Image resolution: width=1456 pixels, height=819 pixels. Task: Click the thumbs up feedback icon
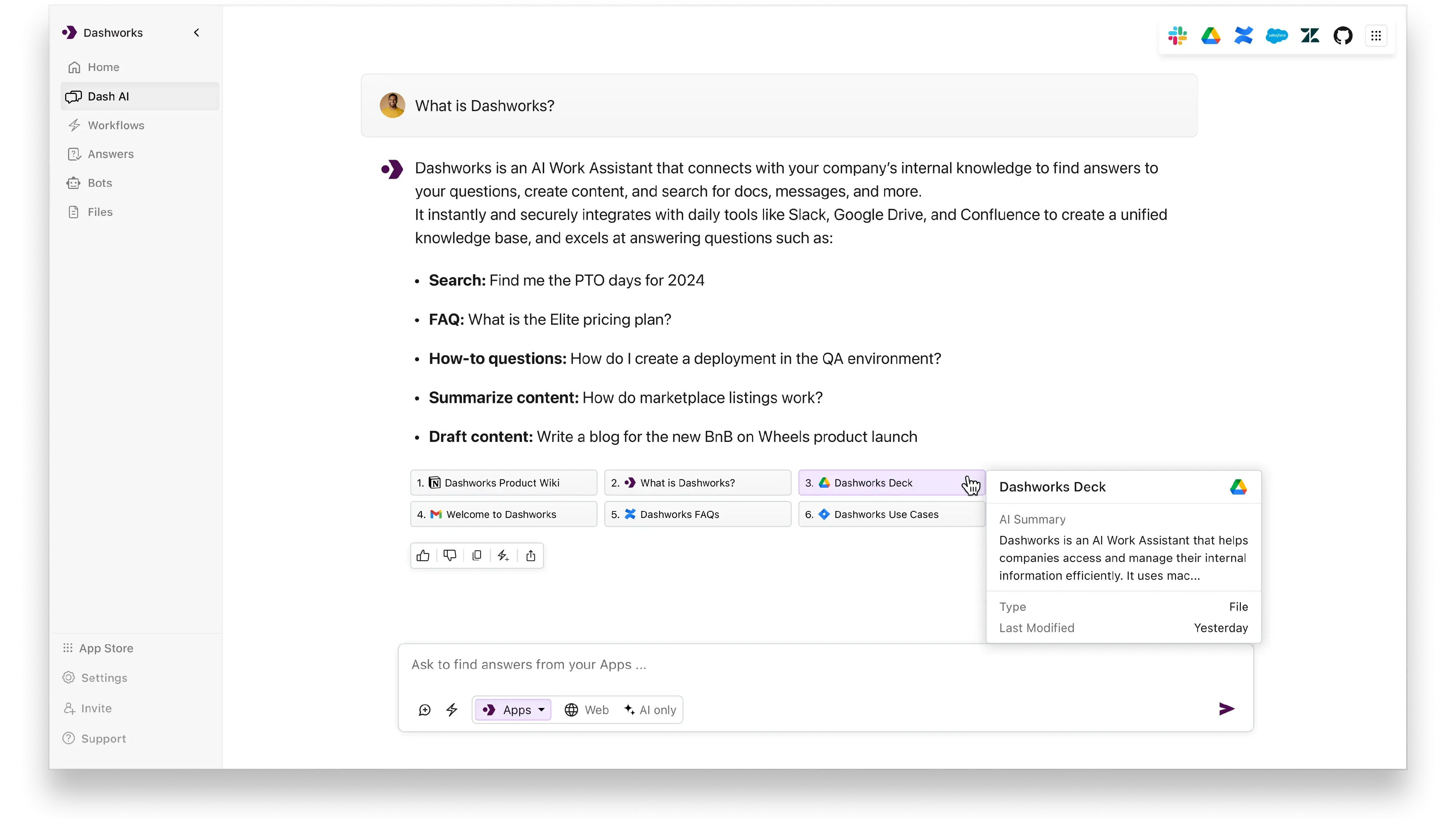click(x=423, y=555)
